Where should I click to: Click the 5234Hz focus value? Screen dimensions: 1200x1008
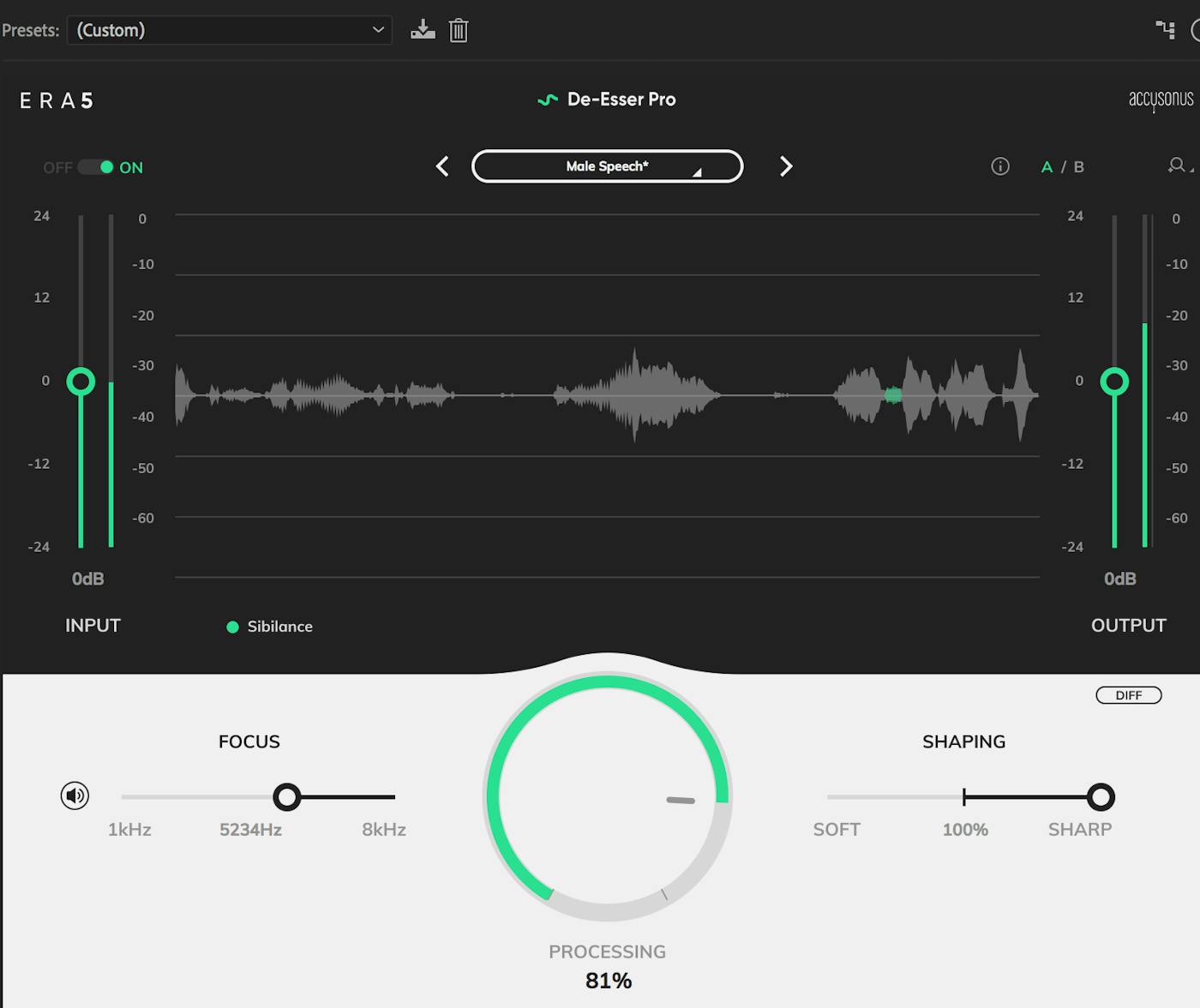coord(250,830)
